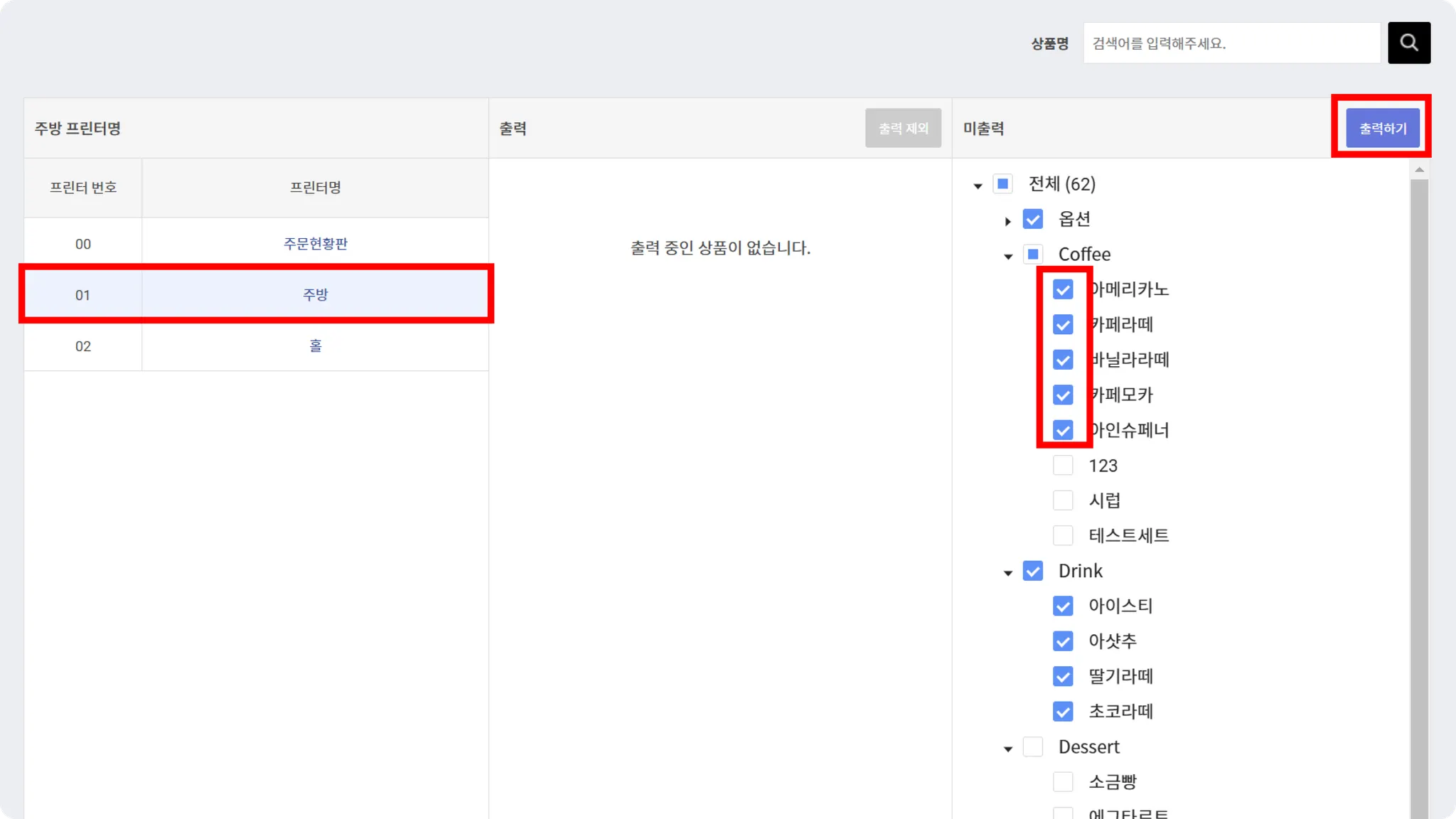
Task: Collapse the Drink category arrow
Action: click(x=1007, y=572)
